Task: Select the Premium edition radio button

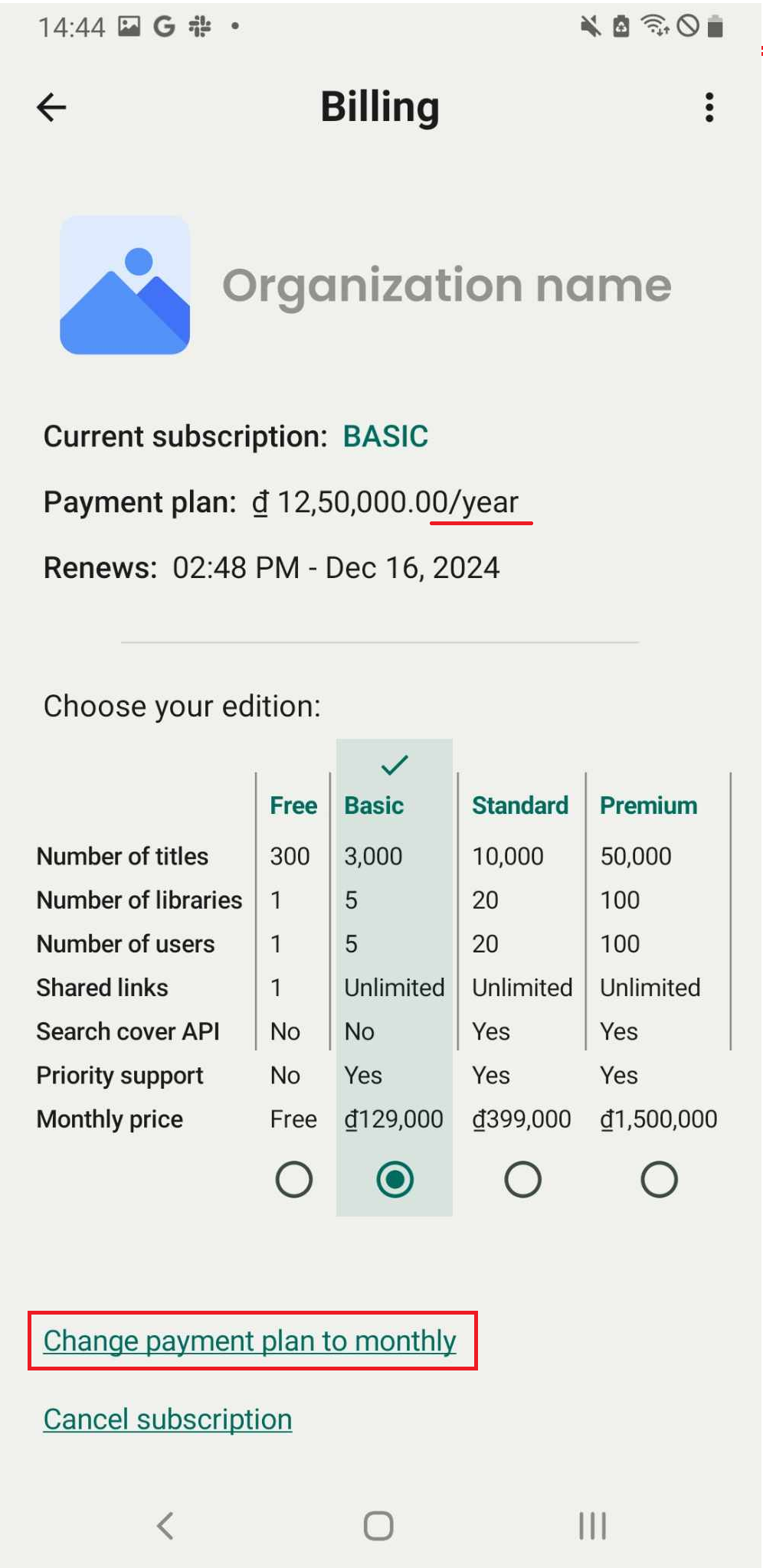Action: (x=659, y=1179)
